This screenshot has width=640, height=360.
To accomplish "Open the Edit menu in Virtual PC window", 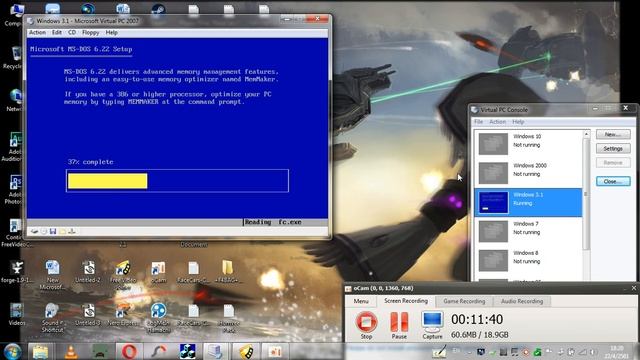I will (x=57, y=32).
